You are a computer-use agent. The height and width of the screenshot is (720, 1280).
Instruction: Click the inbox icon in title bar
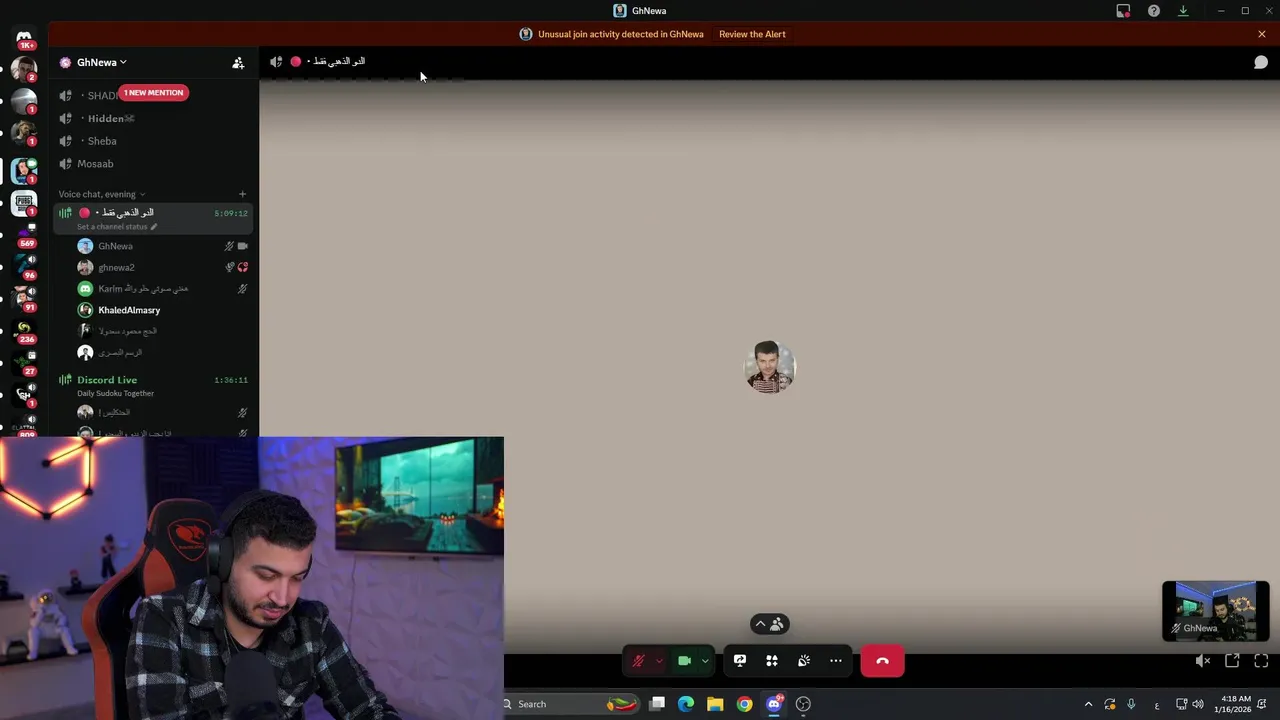pyautogui.click(x=1124, y=11)
